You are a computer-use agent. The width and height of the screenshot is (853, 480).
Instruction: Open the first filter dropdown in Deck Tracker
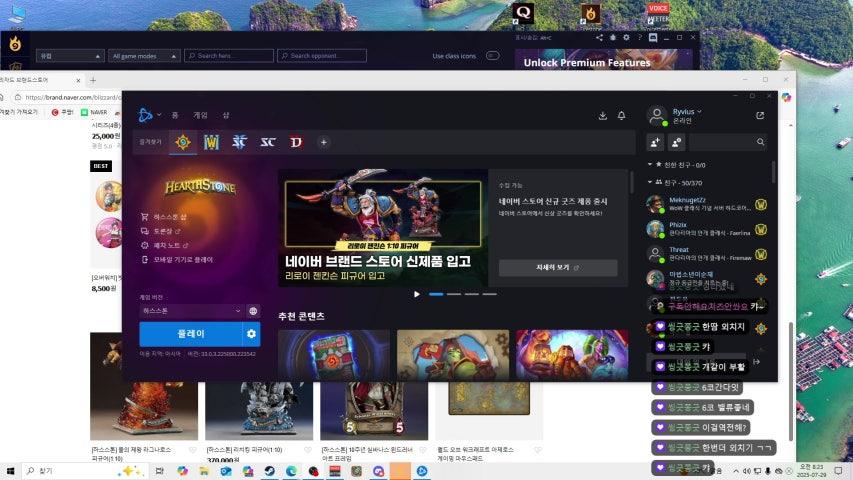(70, 56)
